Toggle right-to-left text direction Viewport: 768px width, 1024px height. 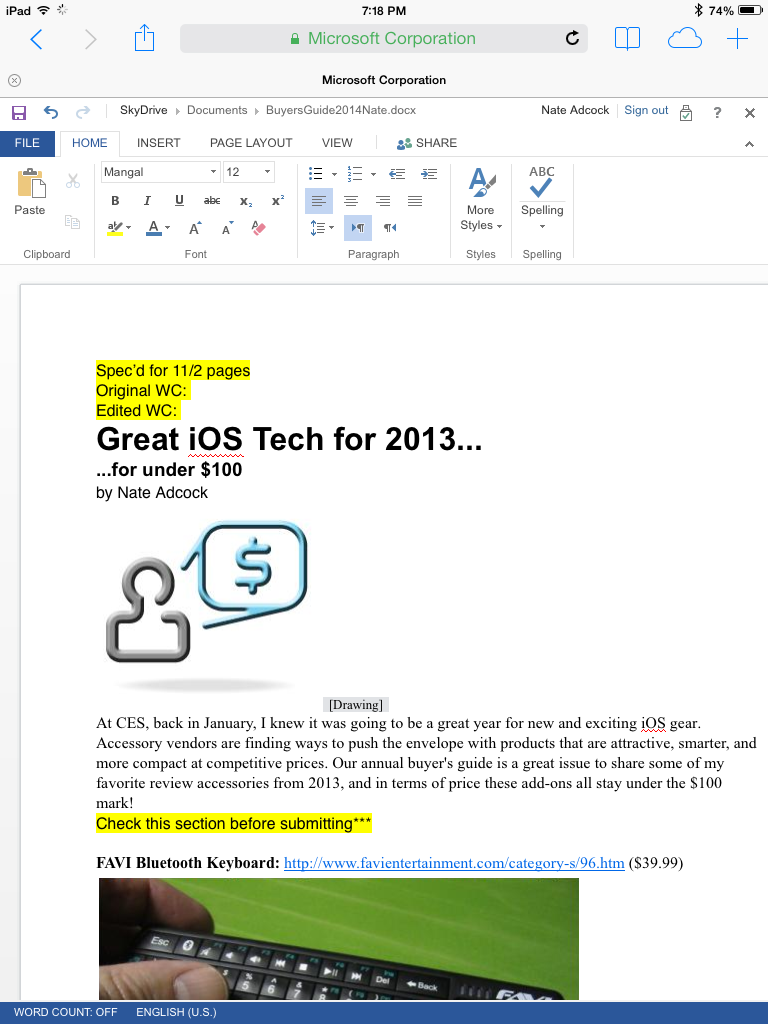(390, 228)
